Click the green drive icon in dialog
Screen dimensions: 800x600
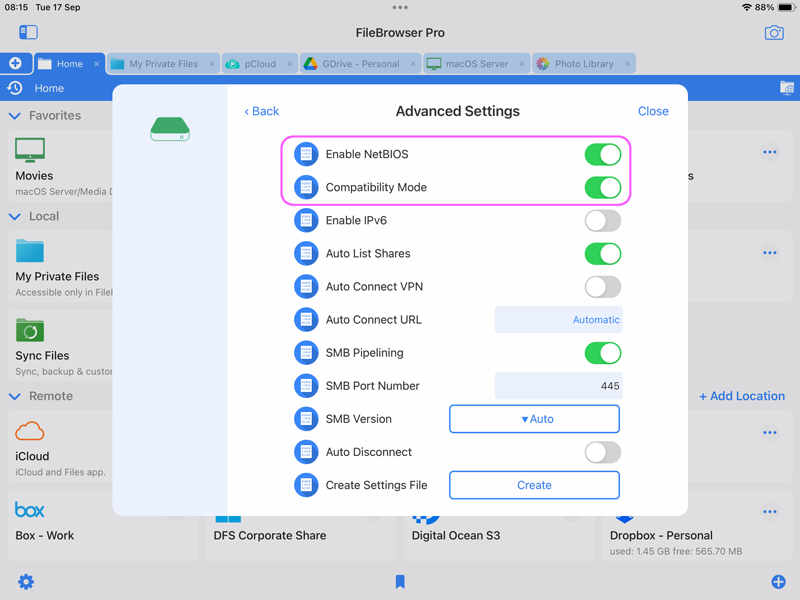tap(170, 129)
